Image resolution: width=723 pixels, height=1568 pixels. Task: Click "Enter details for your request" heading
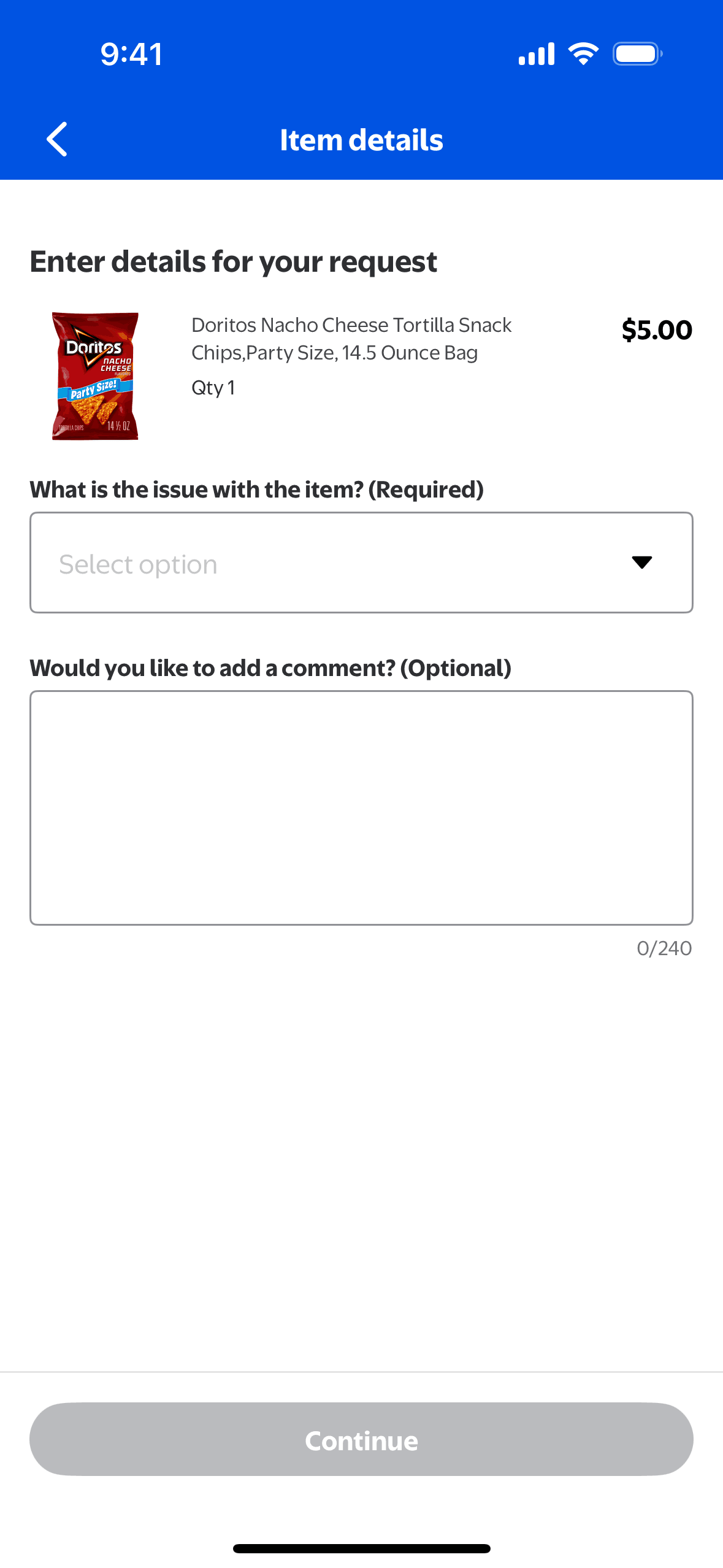(x=233, y=262)
